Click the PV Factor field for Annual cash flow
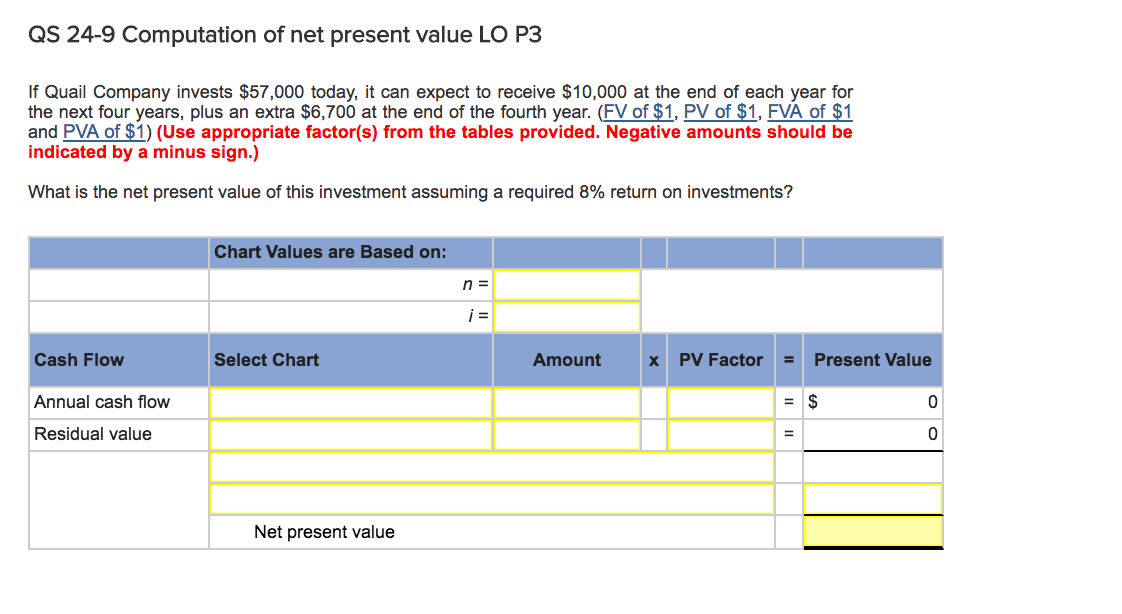Viewport: 1122px width, 614px height. pos(720,402)
